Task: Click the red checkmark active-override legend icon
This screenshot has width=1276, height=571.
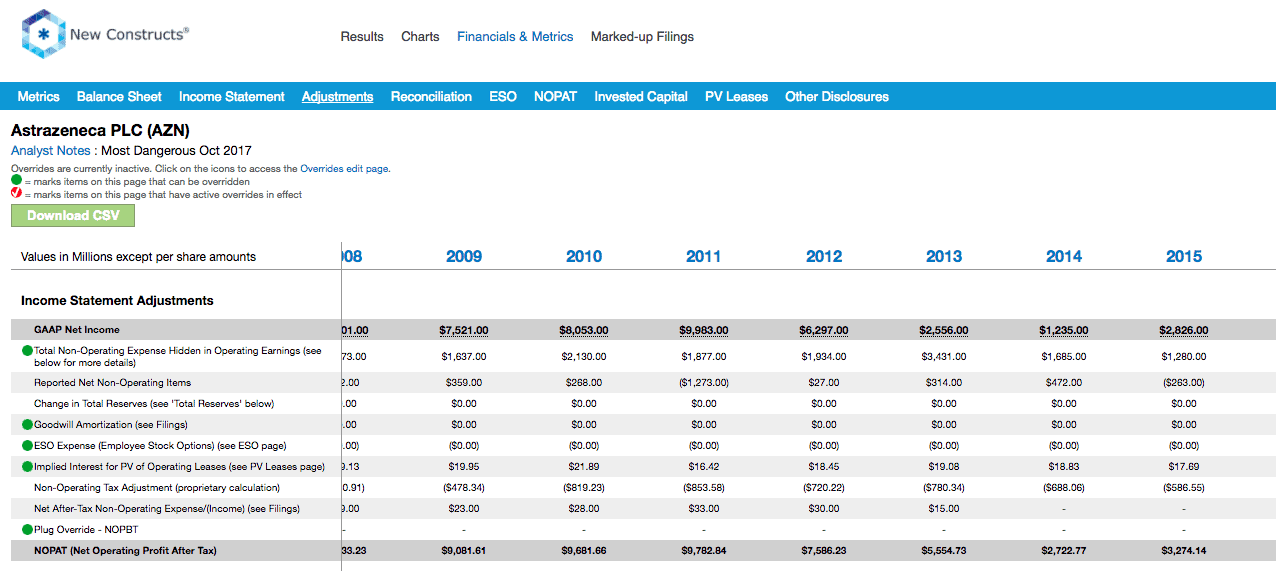Action: [x=16, y=194]
